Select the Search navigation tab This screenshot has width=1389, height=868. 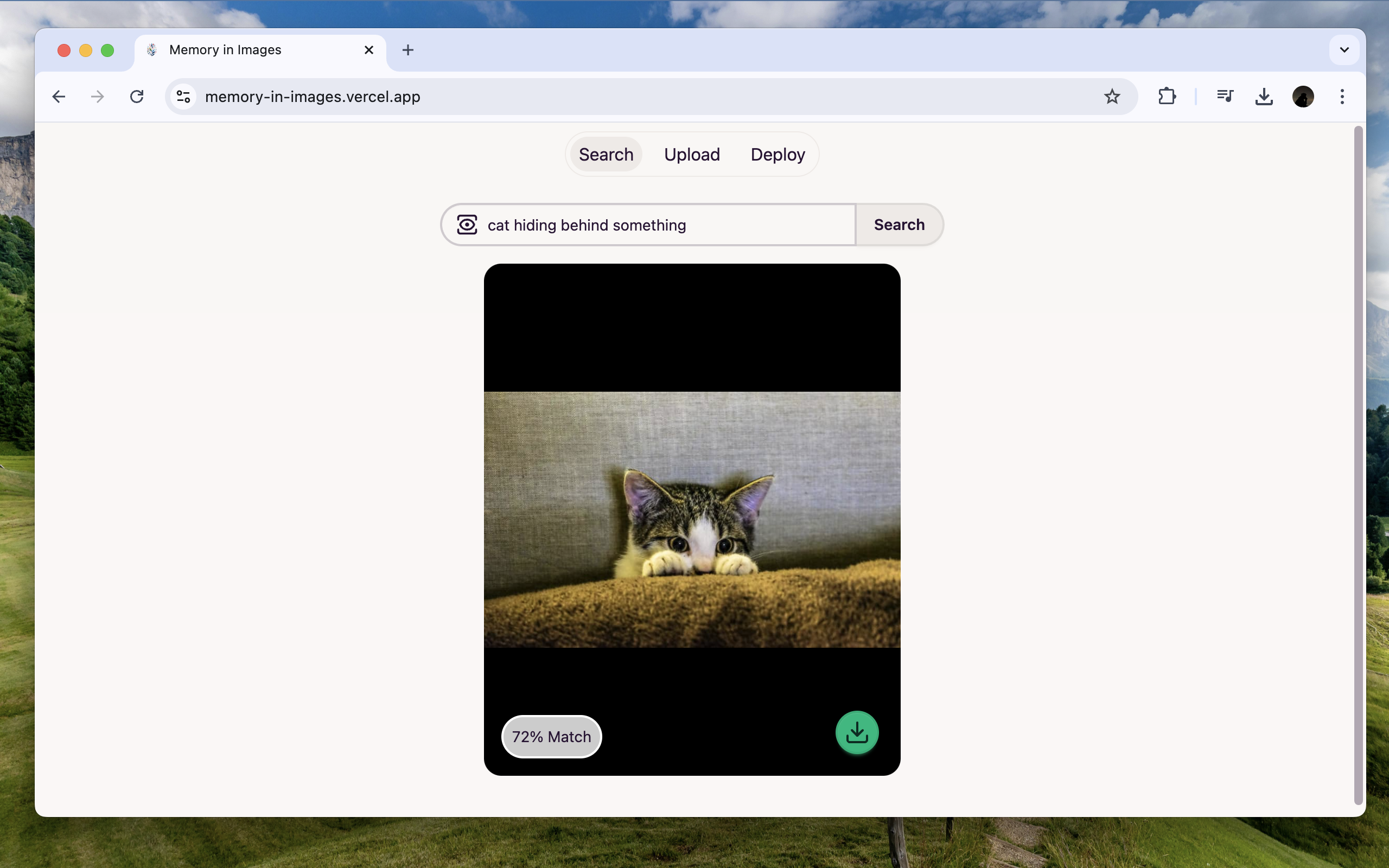(606, 155)
